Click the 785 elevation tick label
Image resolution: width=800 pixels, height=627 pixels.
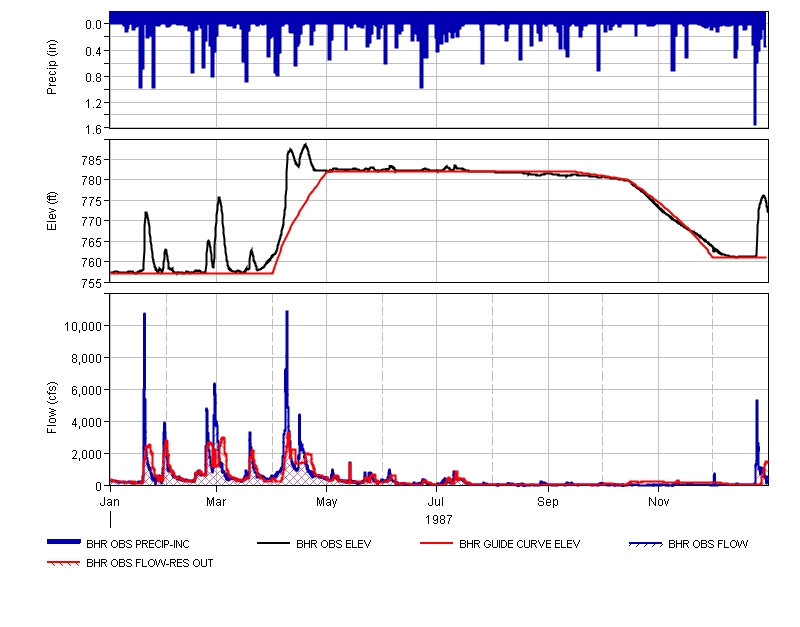tap(92, 160)
